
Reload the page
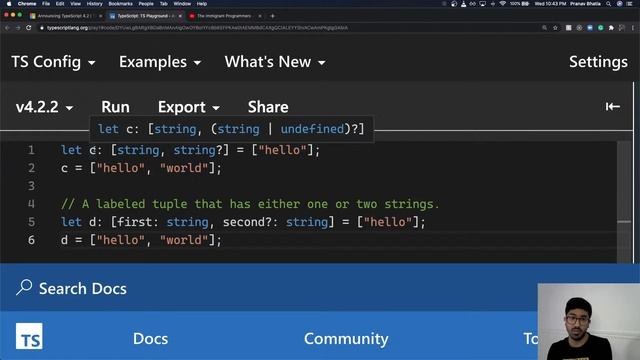(29, 28)
